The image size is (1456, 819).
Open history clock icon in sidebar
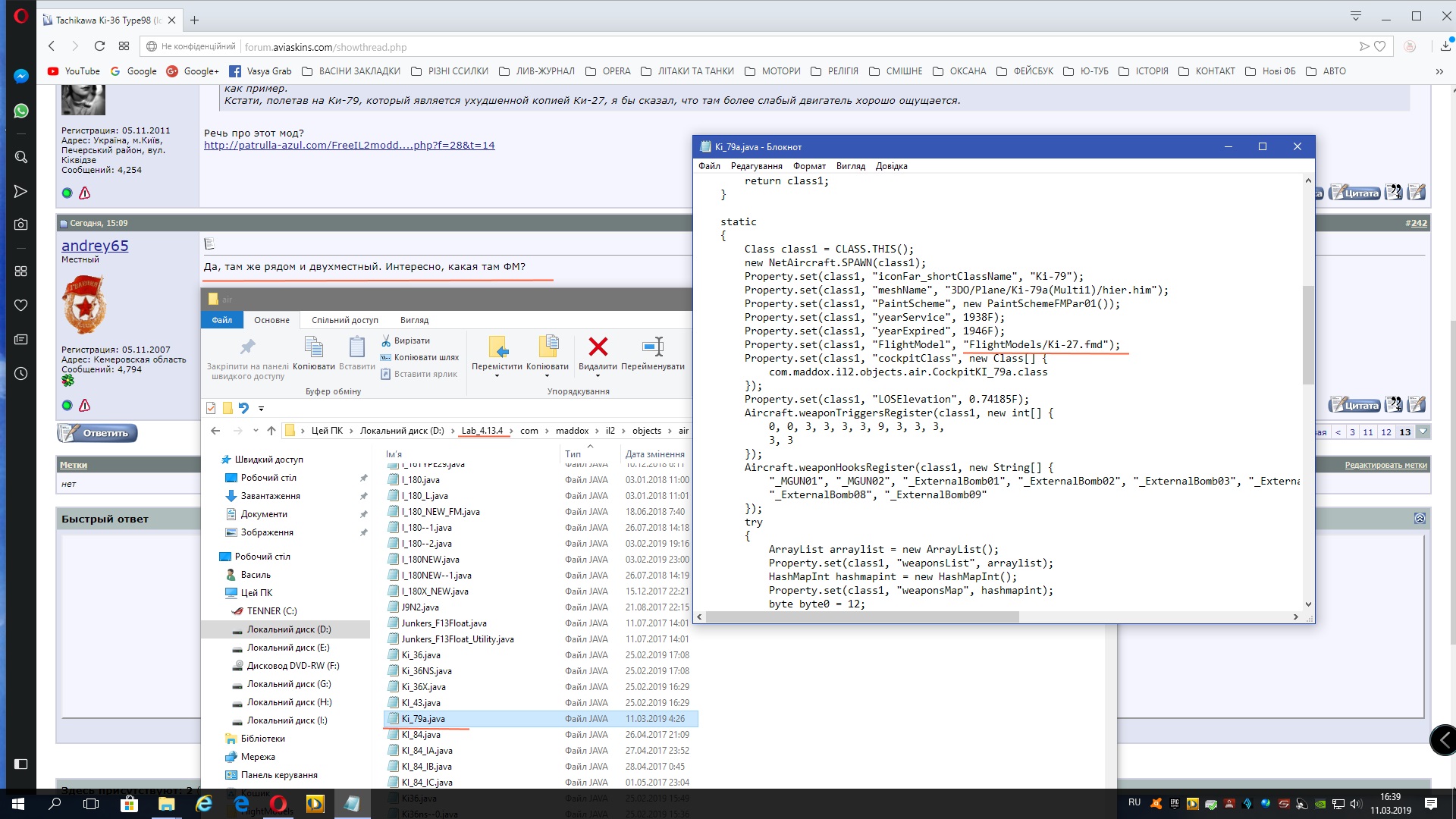pos(20,374)
